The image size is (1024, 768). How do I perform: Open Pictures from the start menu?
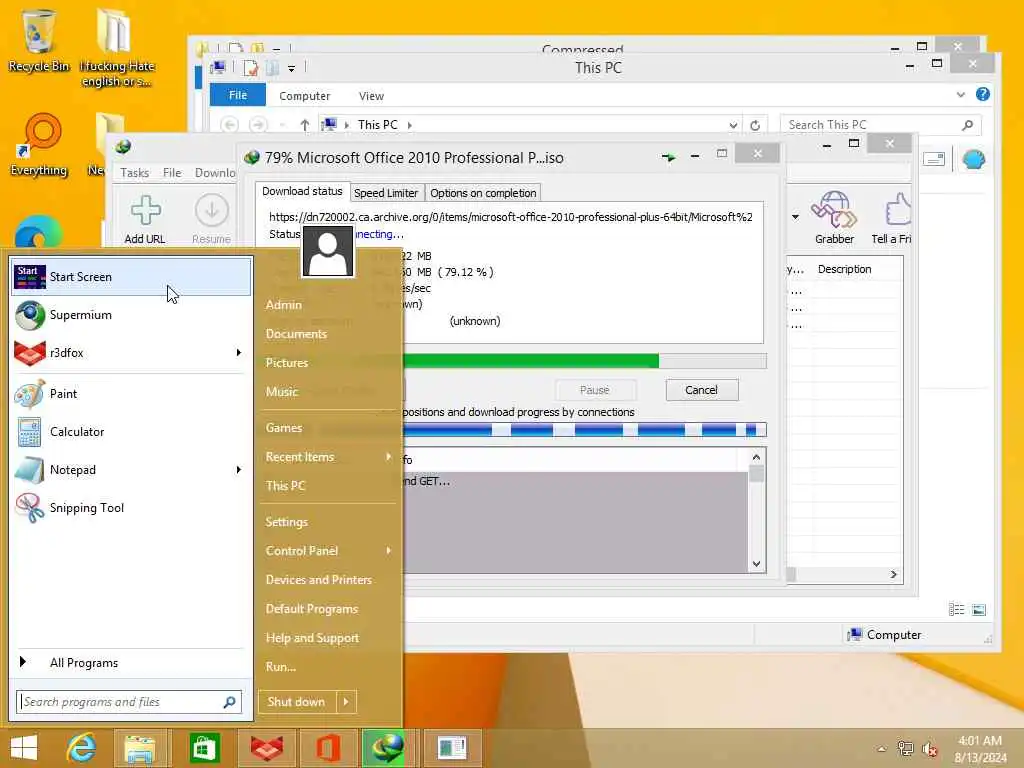click(x=287, y=362)
